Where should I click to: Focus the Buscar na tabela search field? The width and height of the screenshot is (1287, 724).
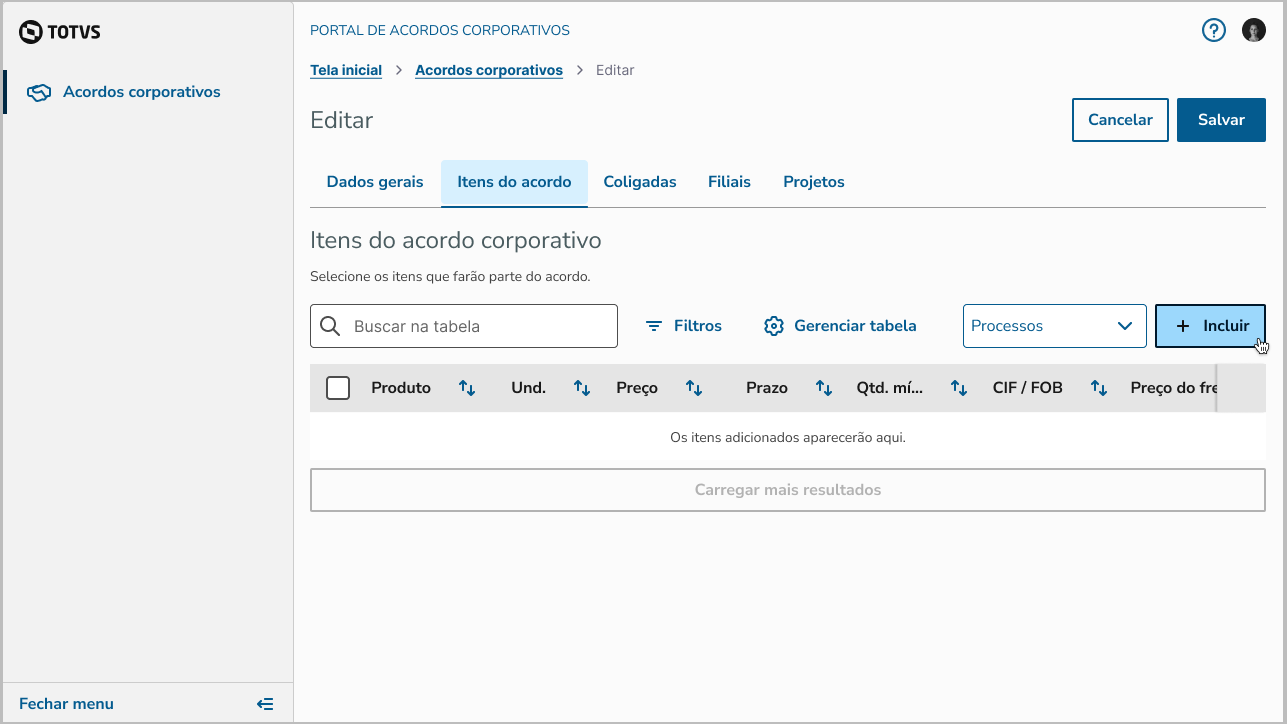tap(478, 326)
